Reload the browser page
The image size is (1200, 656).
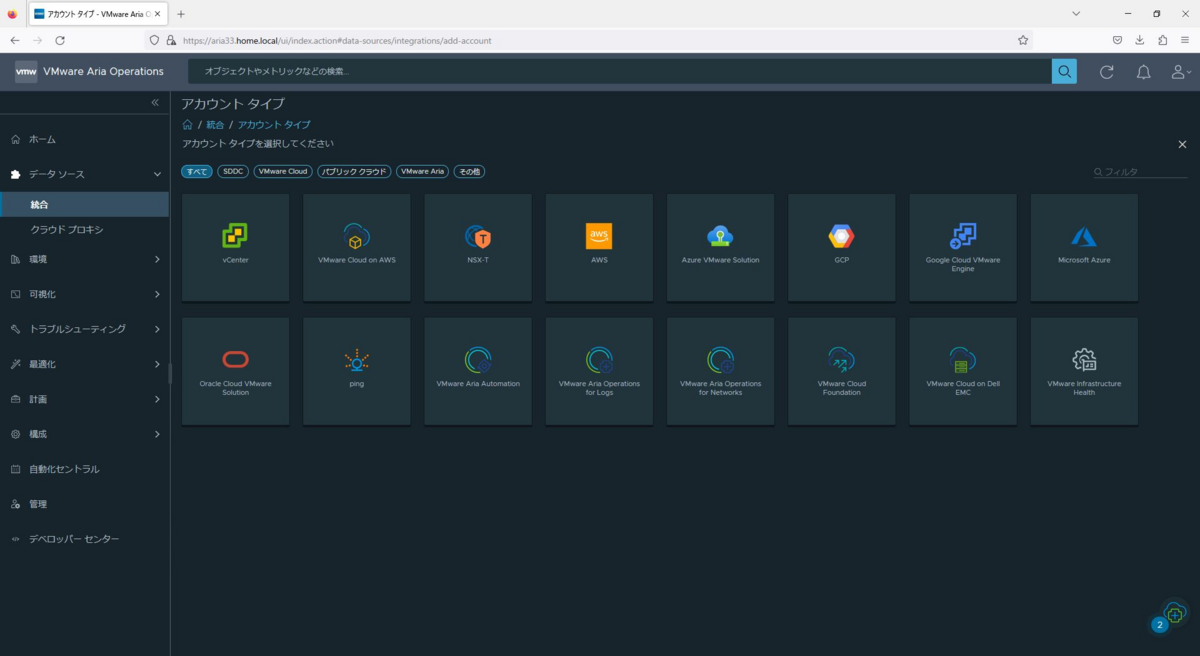pyautogui.click(x=60, y=40)
